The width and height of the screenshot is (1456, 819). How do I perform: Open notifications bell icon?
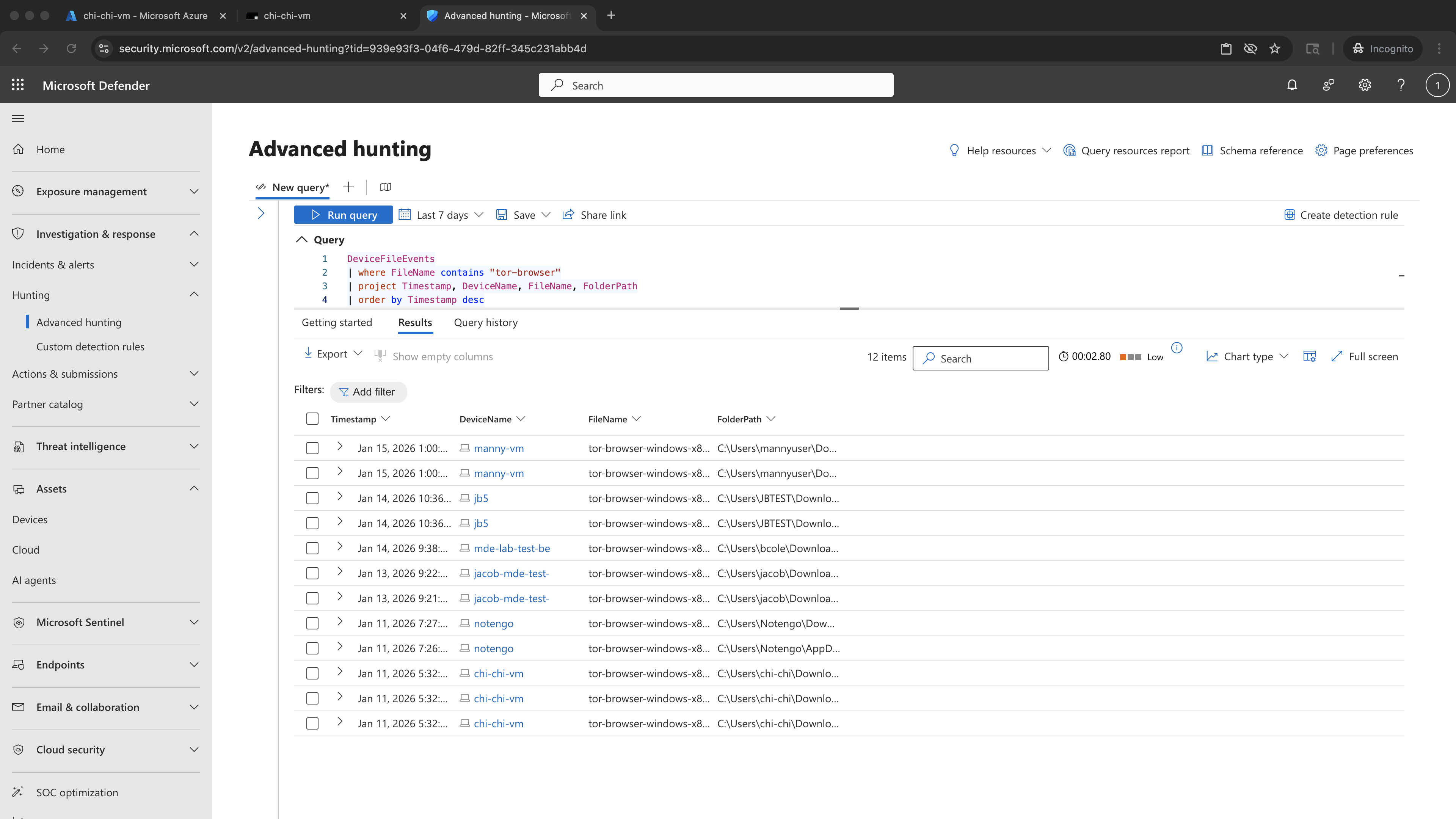coord(1292,85)
